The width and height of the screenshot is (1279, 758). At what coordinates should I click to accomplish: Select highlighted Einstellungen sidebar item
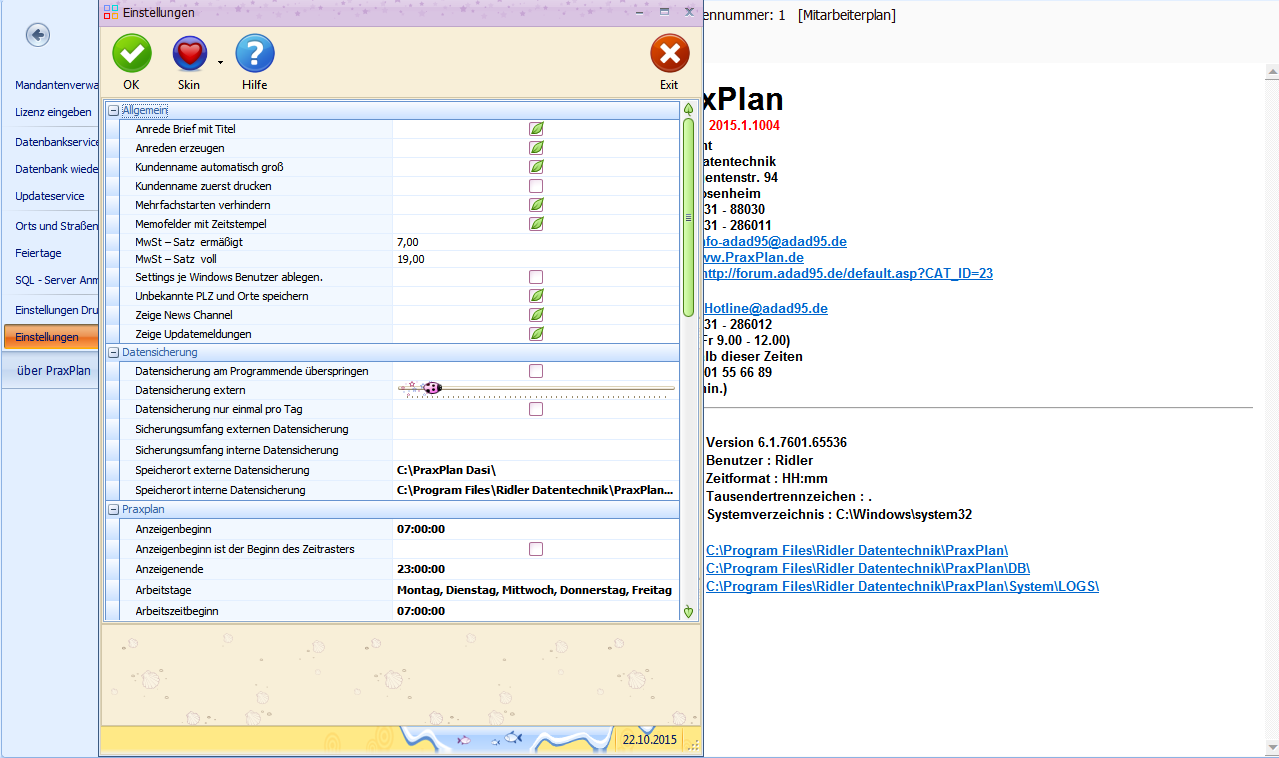[51, 337]
